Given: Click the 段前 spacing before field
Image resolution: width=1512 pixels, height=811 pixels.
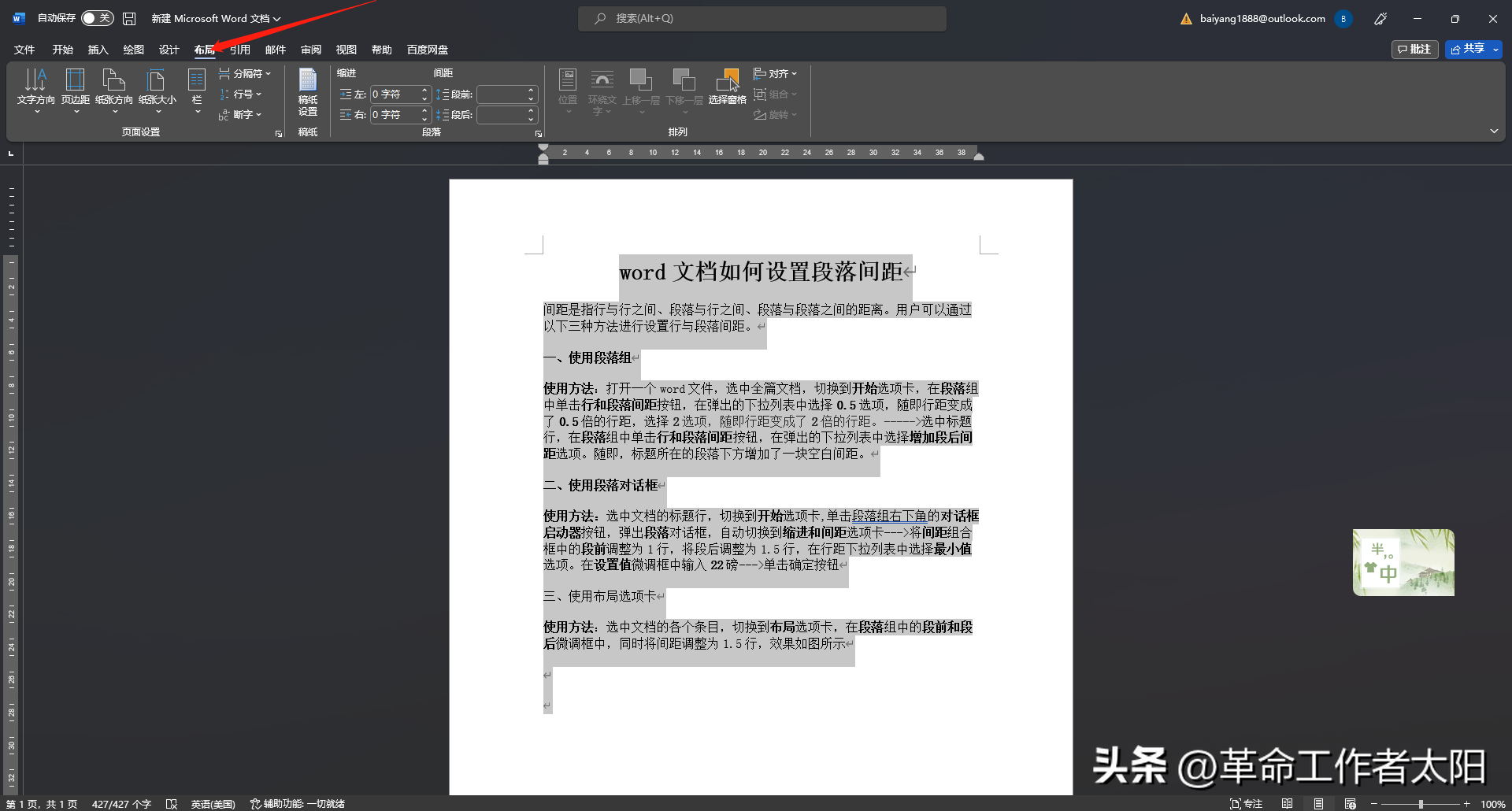Looking at the screenshot, I should coord(507,94).
